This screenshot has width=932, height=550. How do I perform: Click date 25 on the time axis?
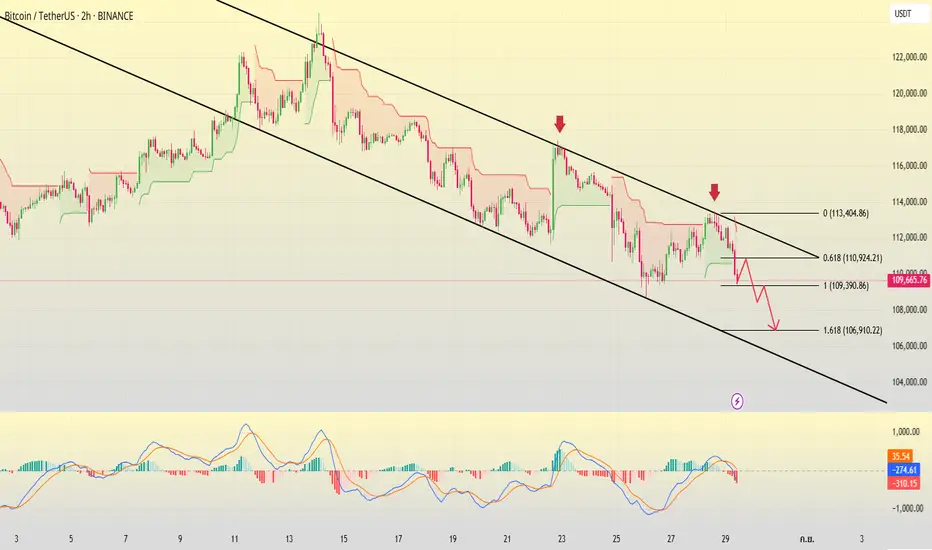616,539
